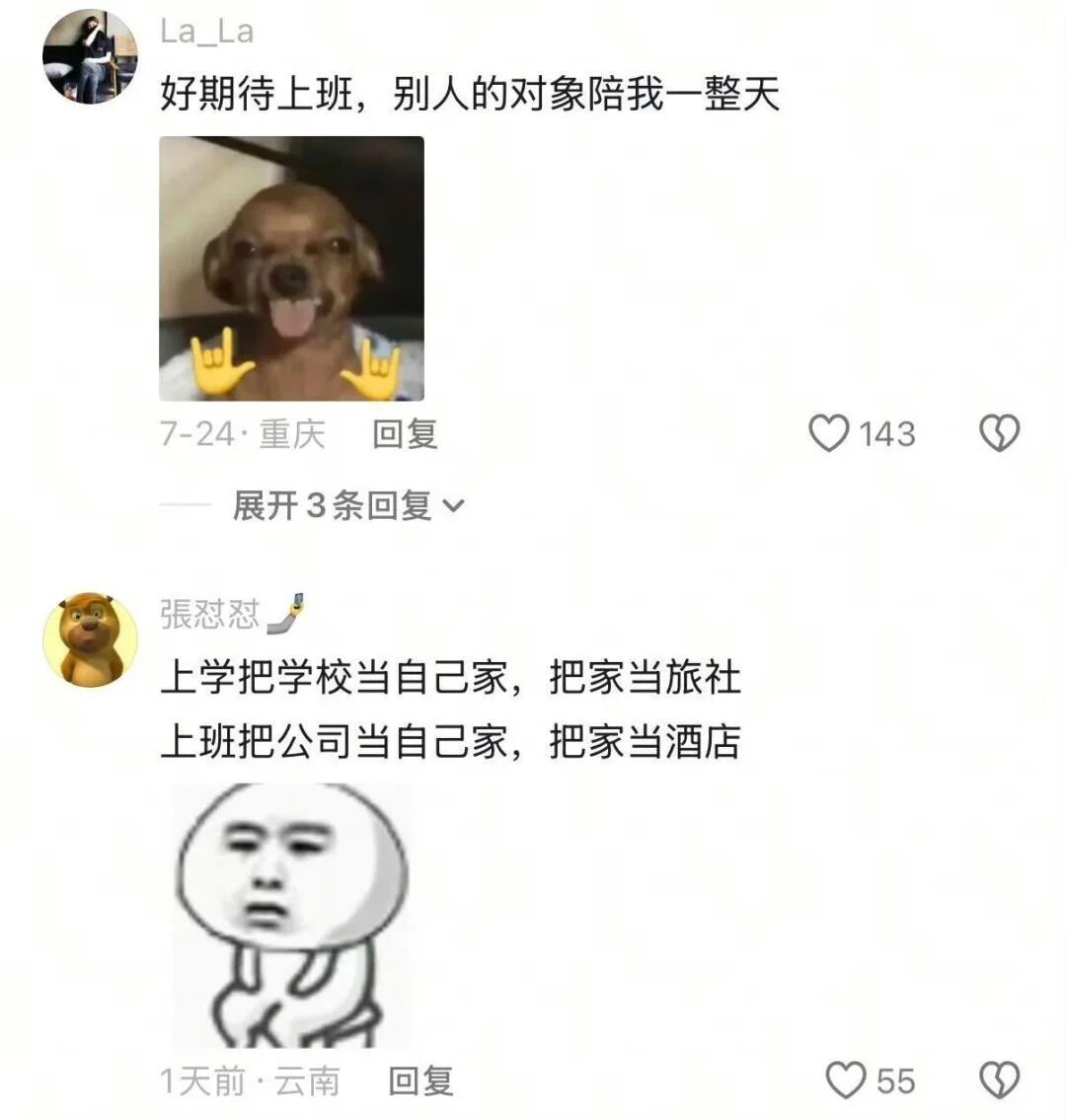Dislike 張怼怼's comment with the broken heart icon
The image size is (1066, 1120).
tap(999, 1080)
